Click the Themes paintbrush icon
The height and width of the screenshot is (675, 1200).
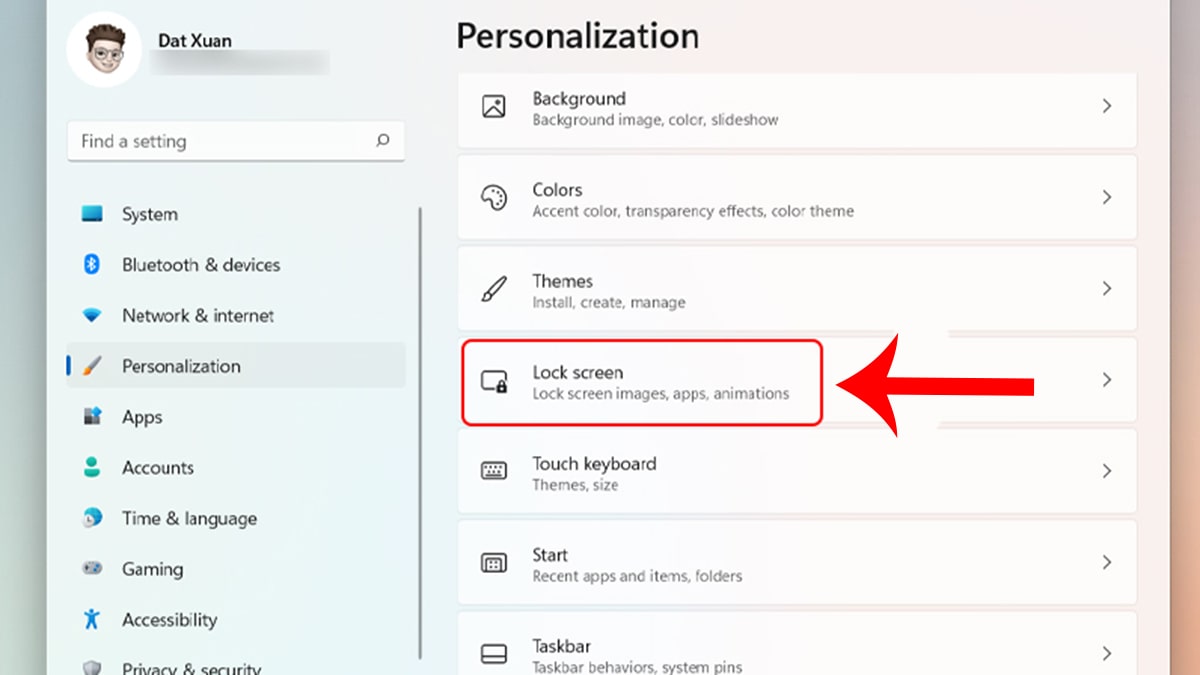click(494, 290)
